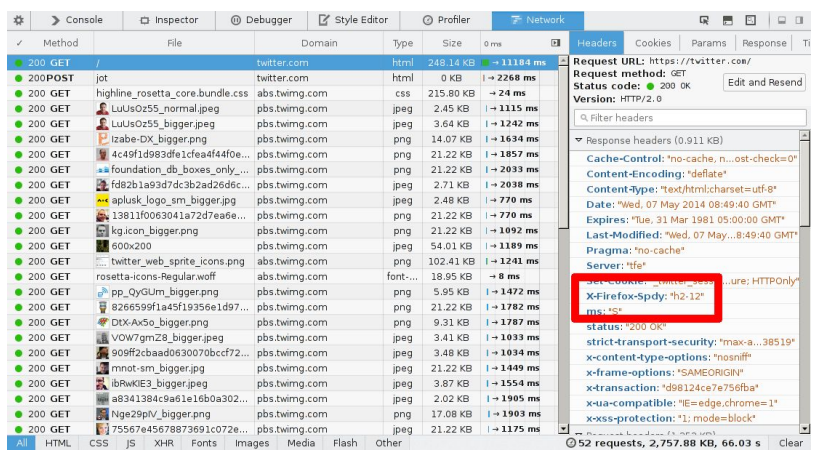The height and width of the screenshot is (455, 820).
Task: Click the element picker icon in toolbar
Action: point(704,19)
